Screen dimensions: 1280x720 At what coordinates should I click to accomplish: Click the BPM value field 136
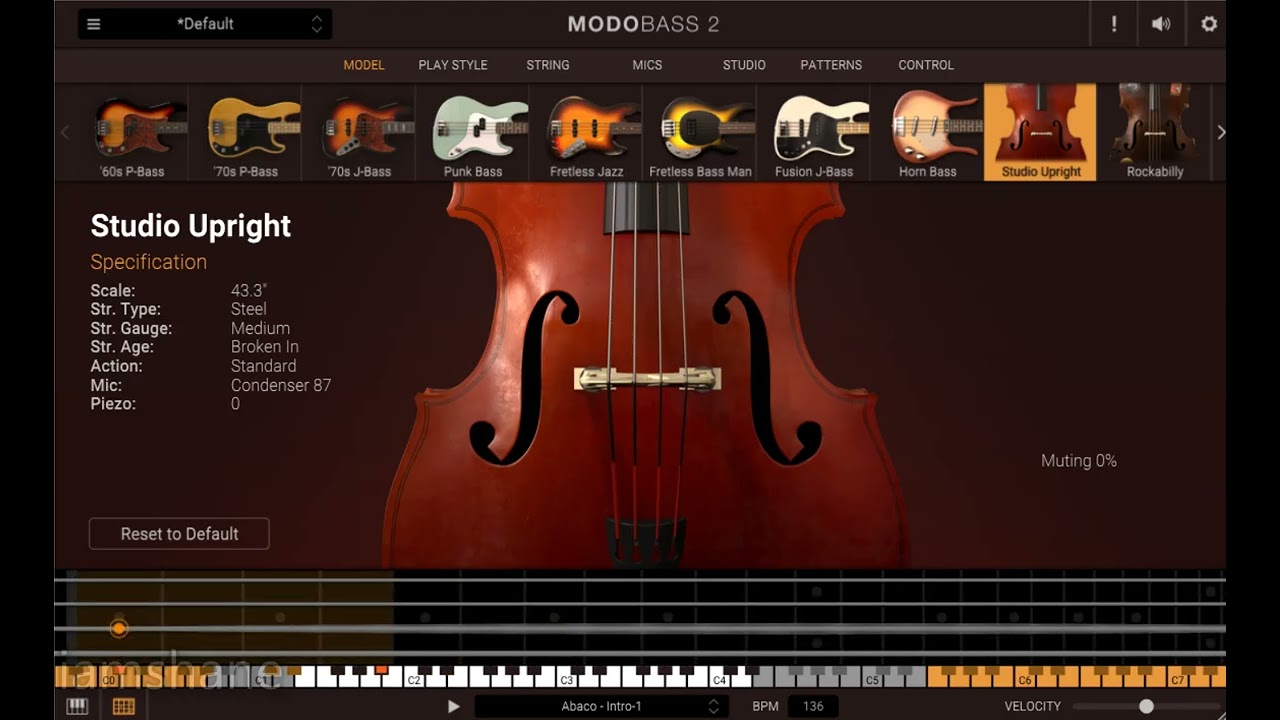point(813,706)
